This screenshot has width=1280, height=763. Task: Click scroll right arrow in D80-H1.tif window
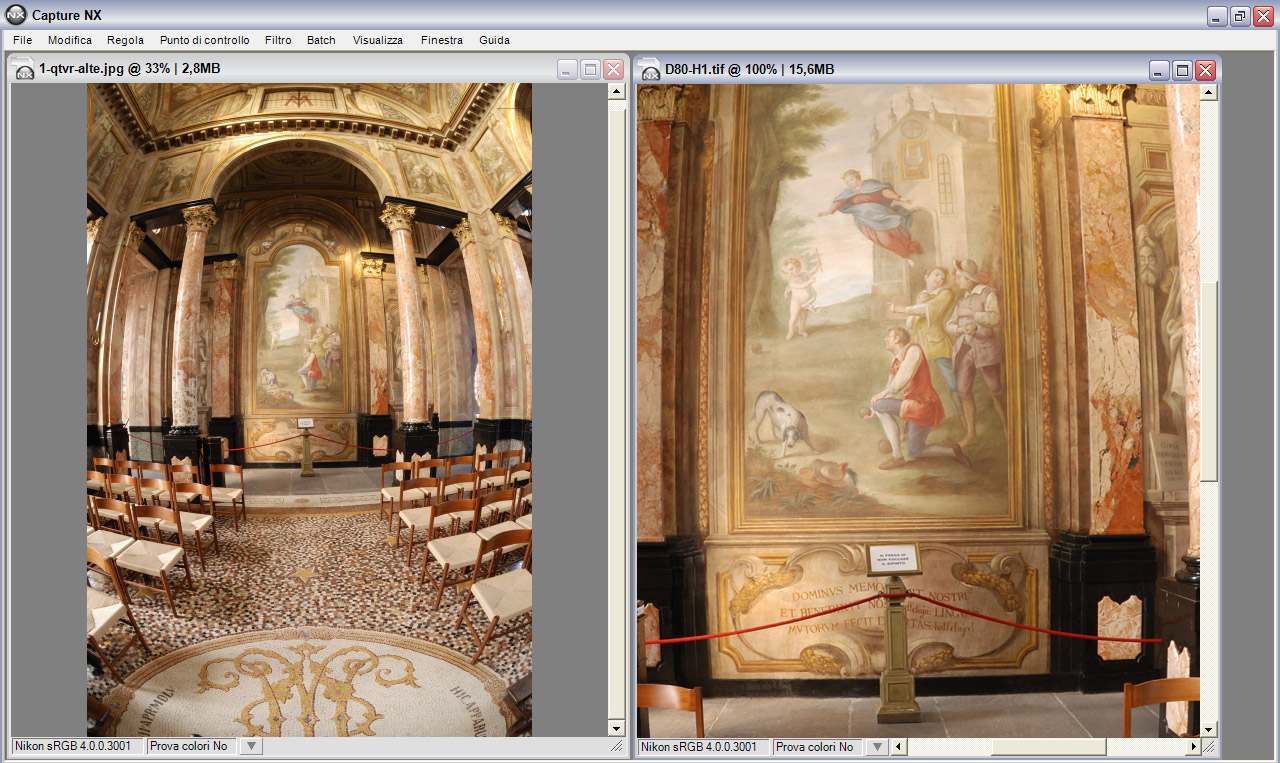(1192, 746)
